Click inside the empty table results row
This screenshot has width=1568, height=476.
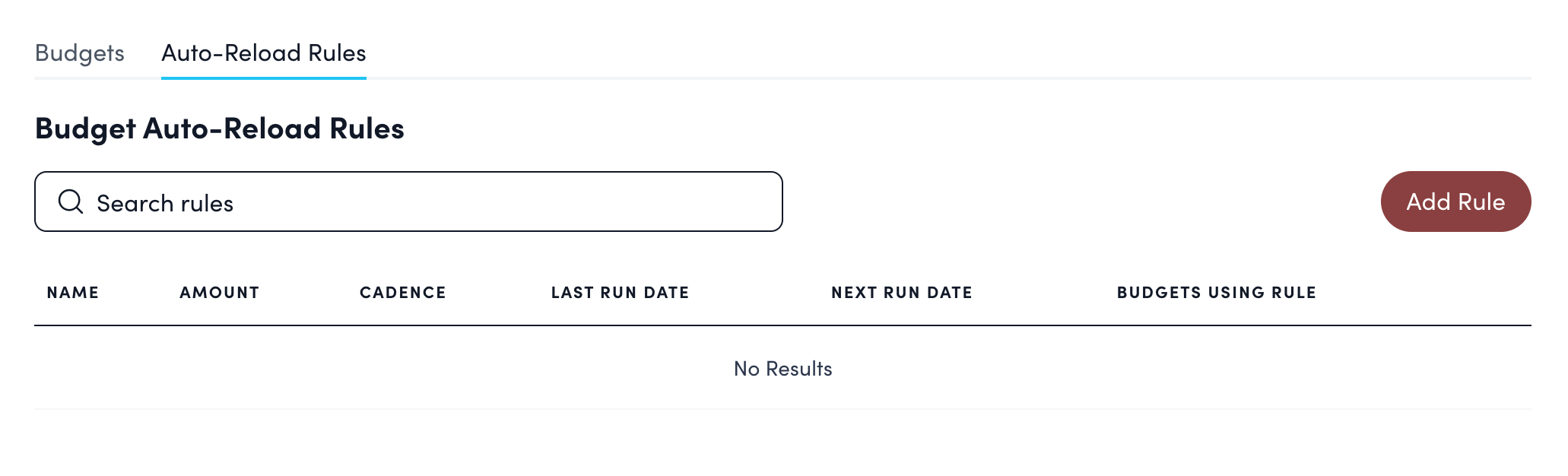(380, 369)
